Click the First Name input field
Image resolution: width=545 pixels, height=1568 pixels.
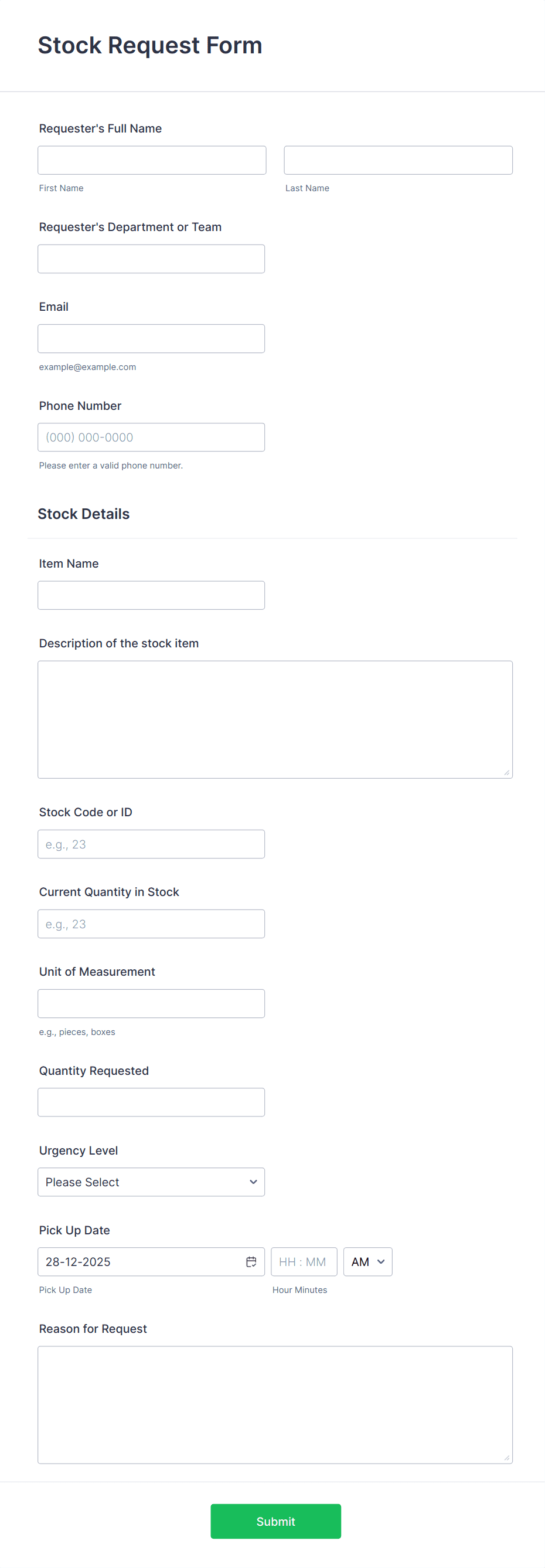pos(151,159)
